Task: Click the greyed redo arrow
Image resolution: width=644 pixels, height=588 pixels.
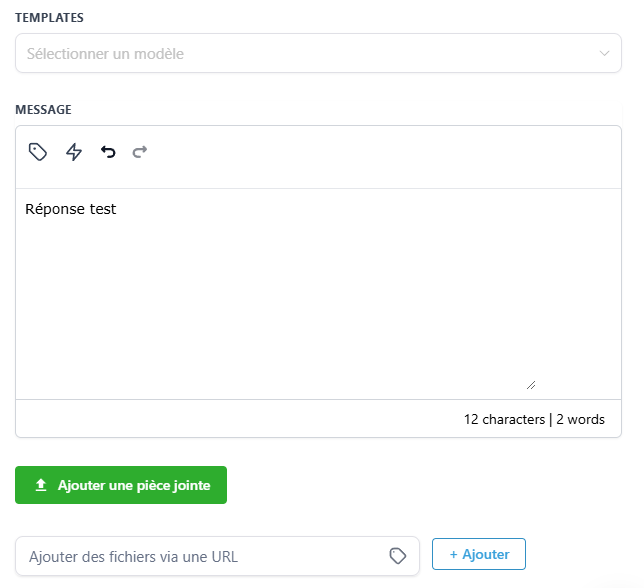Action: click(x=140, y=152)
